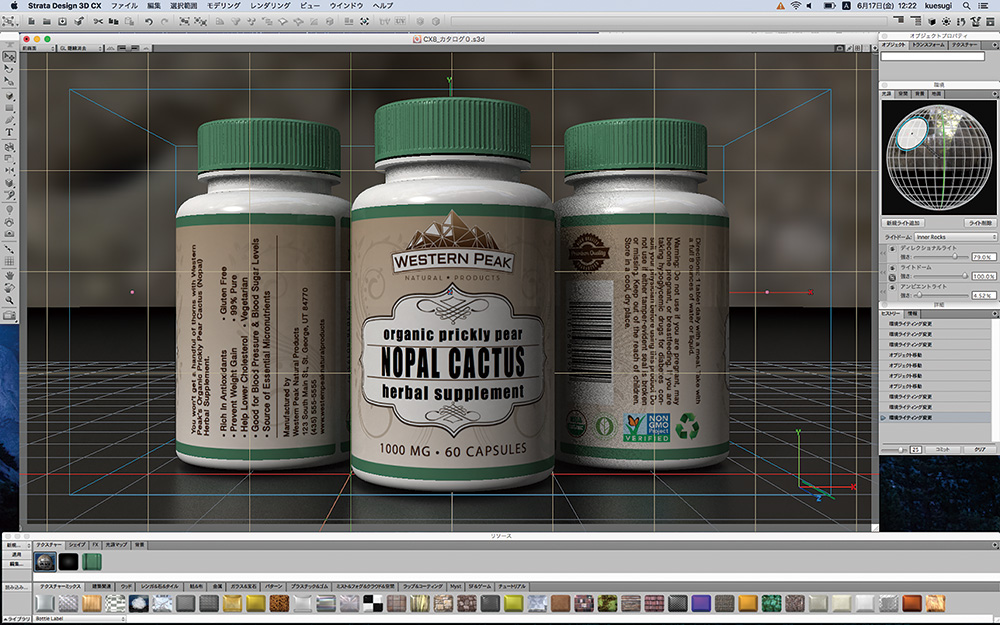
Task: Select the magnifier zoom tool
Action: (10, 300)
